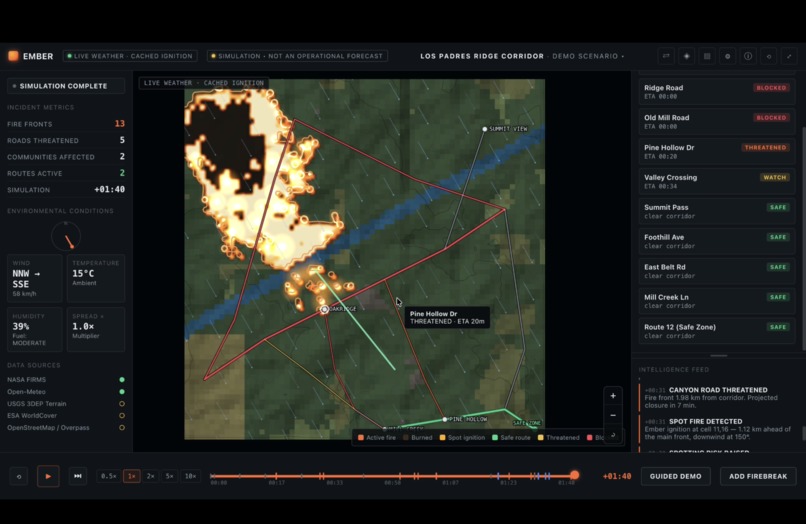Set playback speed to 0.5×
Screen dimensions: 806x524
108,476
